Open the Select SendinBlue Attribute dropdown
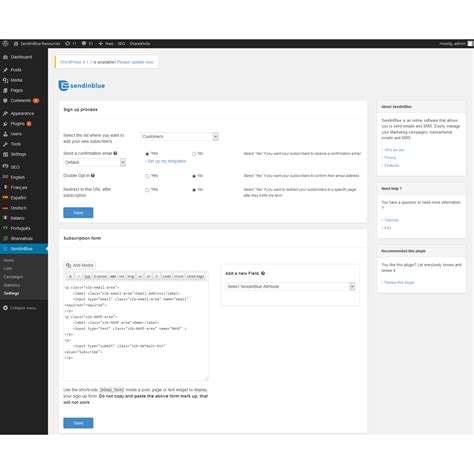This screenshot has width=474, height=474. pos(290,287)
